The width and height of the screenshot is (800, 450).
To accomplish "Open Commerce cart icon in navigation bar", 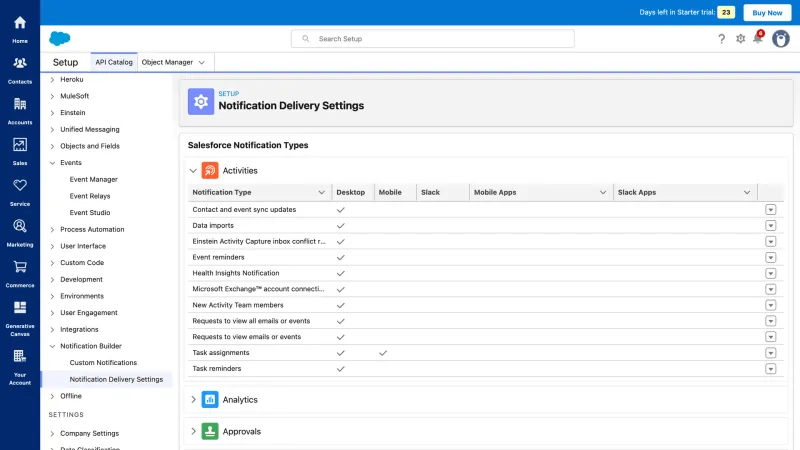I will point(20,267).
